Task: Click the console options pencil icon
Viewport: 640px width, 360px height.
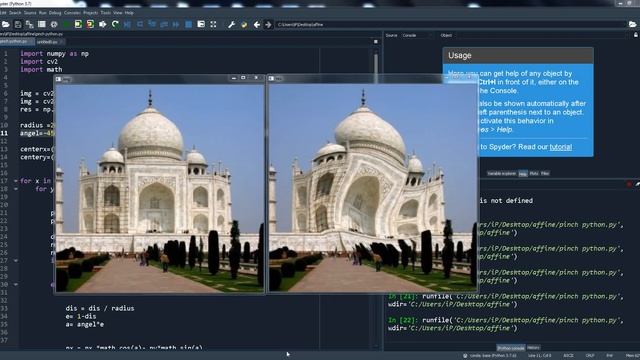Action: pos(637,184)
